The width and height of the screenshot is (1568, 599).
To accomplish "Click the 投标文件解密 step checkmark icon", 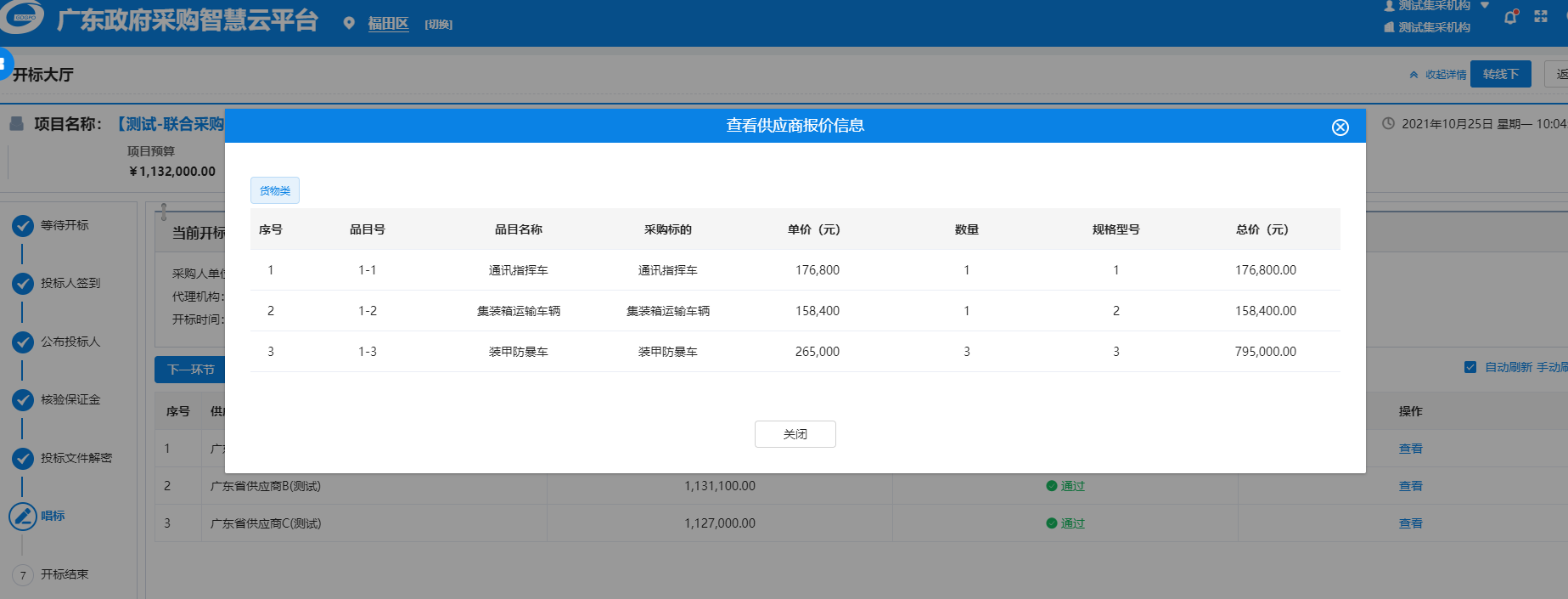I will (23, 458).
